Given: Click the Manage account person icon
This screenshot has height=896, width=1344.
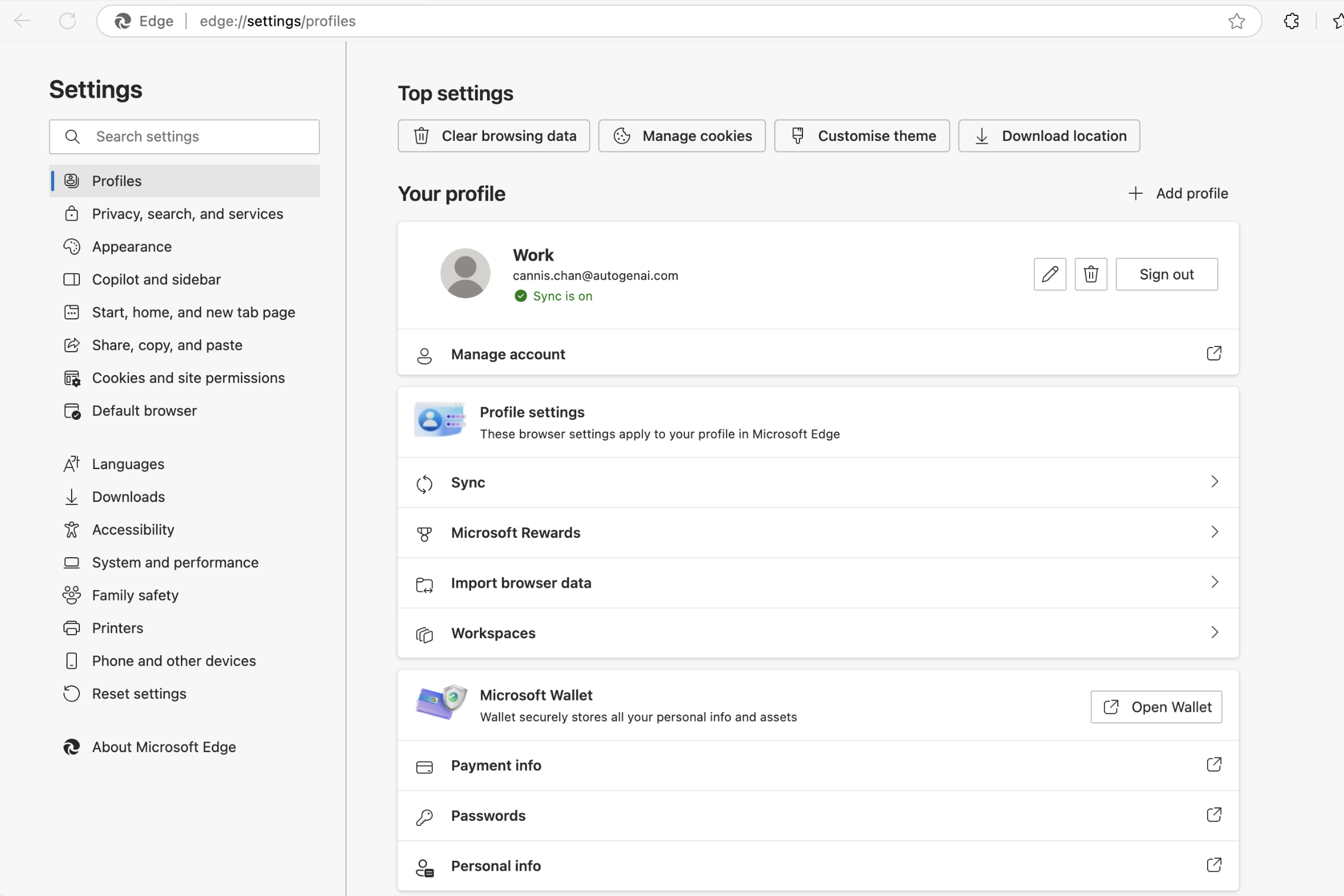Looking at the screenshot, I should click(425, 356).
